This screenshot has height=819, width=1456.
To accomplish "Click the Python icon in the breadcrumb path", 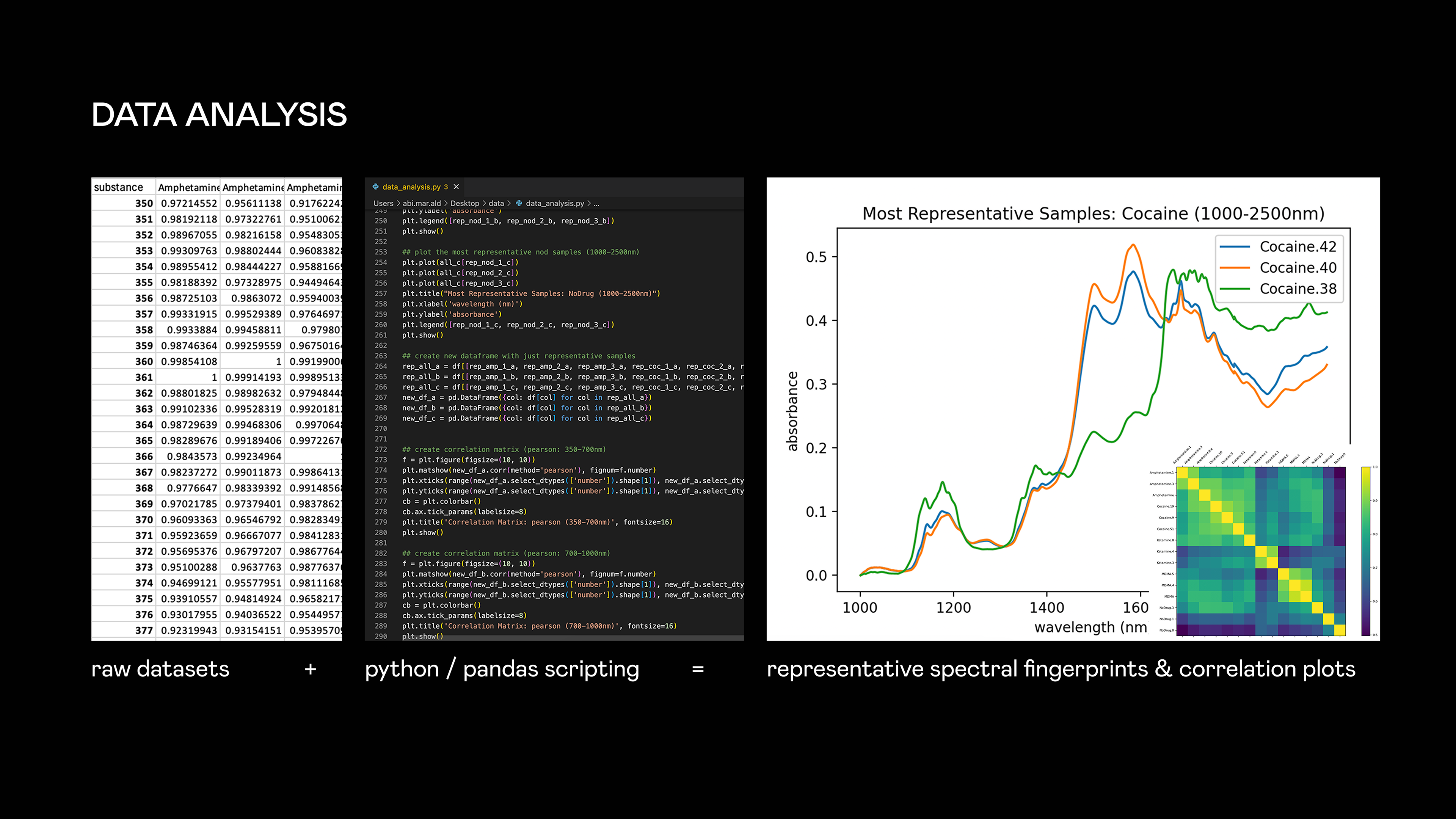I will click(x=519, y=204).
